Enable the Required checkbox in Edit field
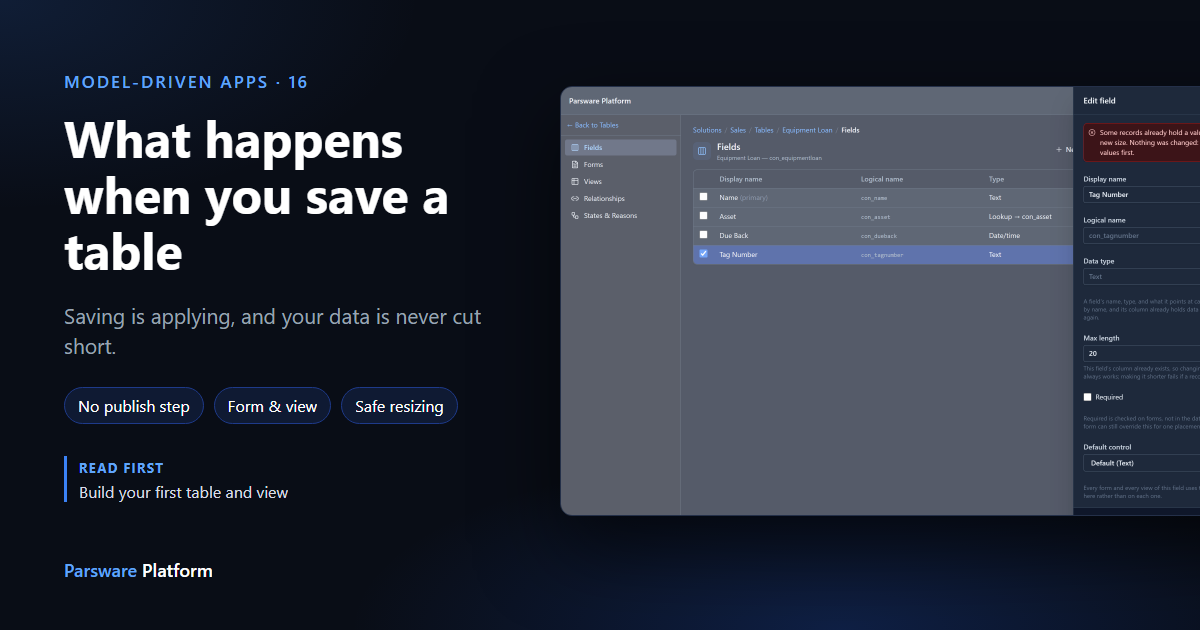The height and width of the screenshot is (630, 1200). pos(1088,397)
